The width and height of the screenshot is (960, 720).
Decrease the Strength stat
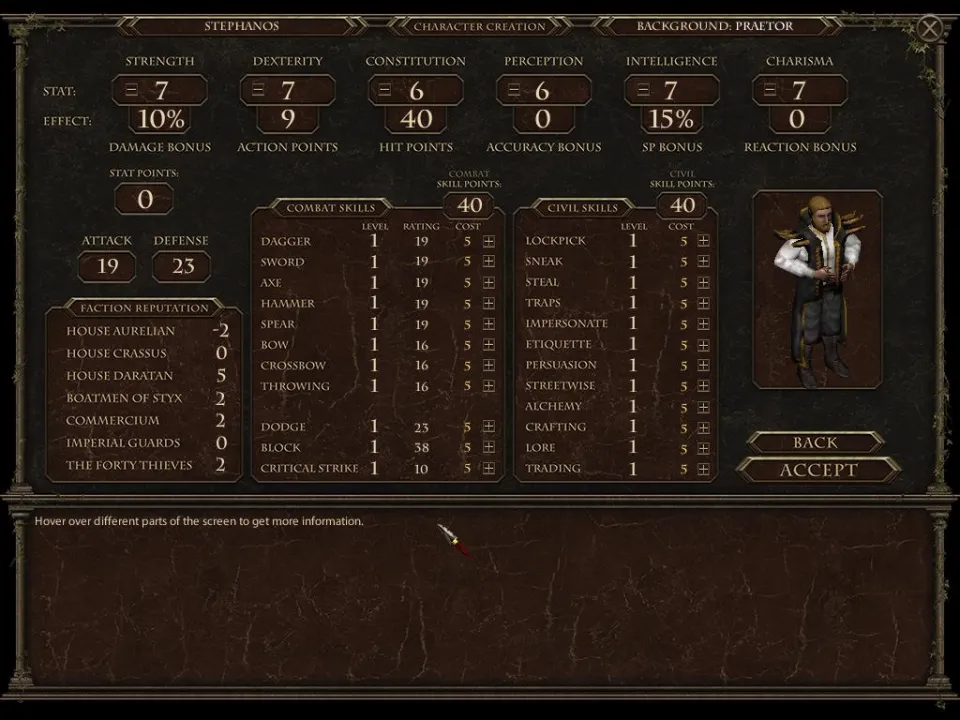click(131, 91)
